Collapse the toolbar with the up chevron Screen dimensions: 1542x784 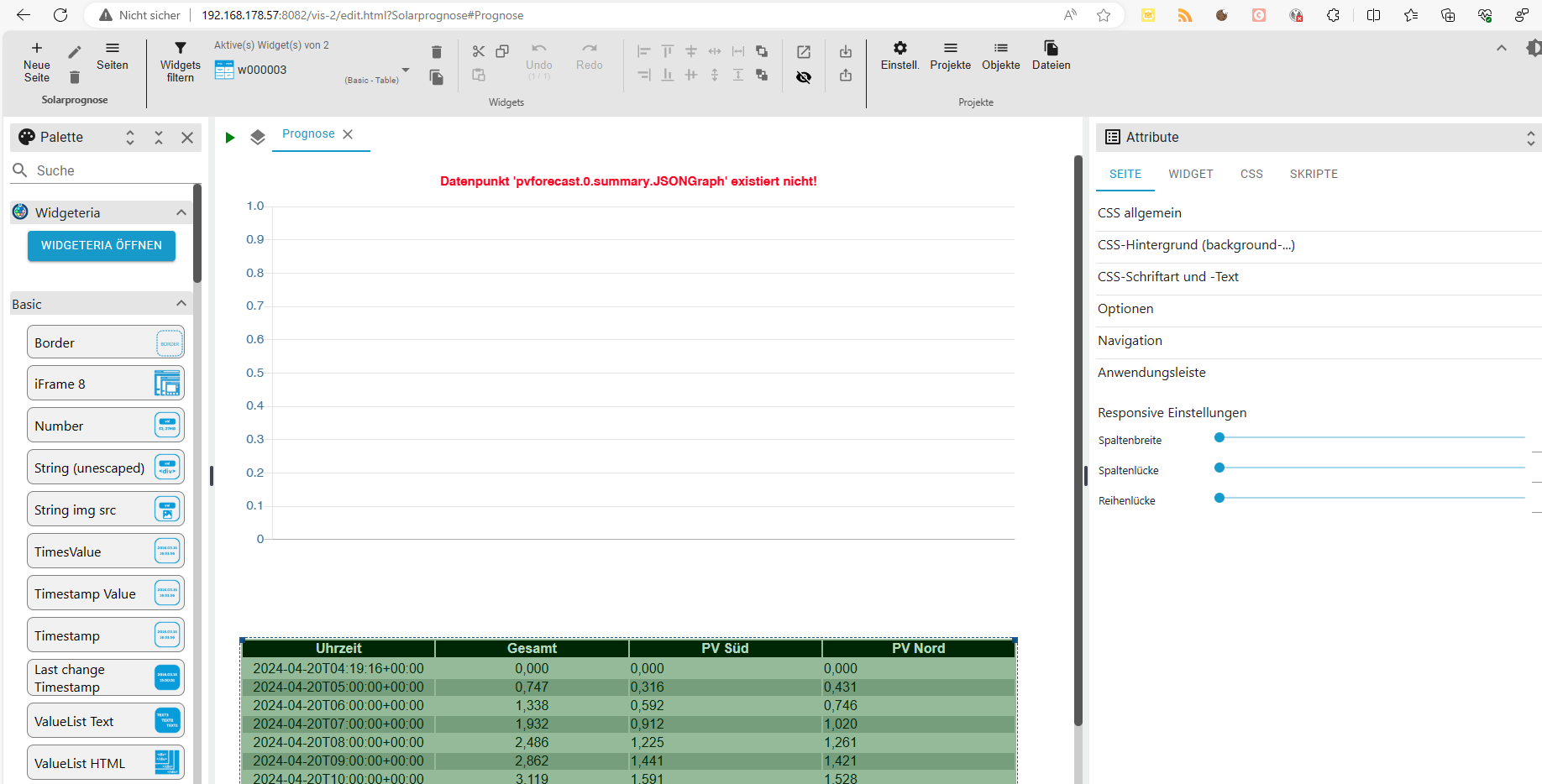1502,49
